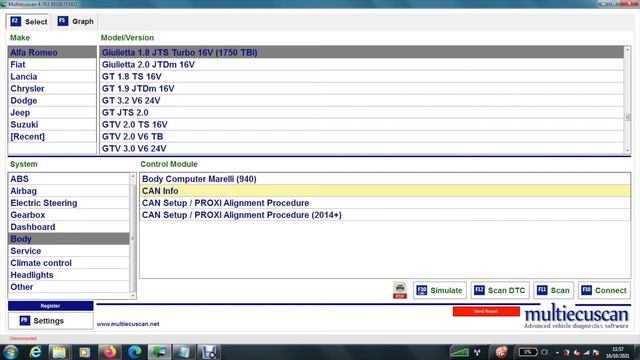Viewport: 640px width, 360px height.
Task: Launch Internet Explorer from taskbar
Action: coord(36,352)
